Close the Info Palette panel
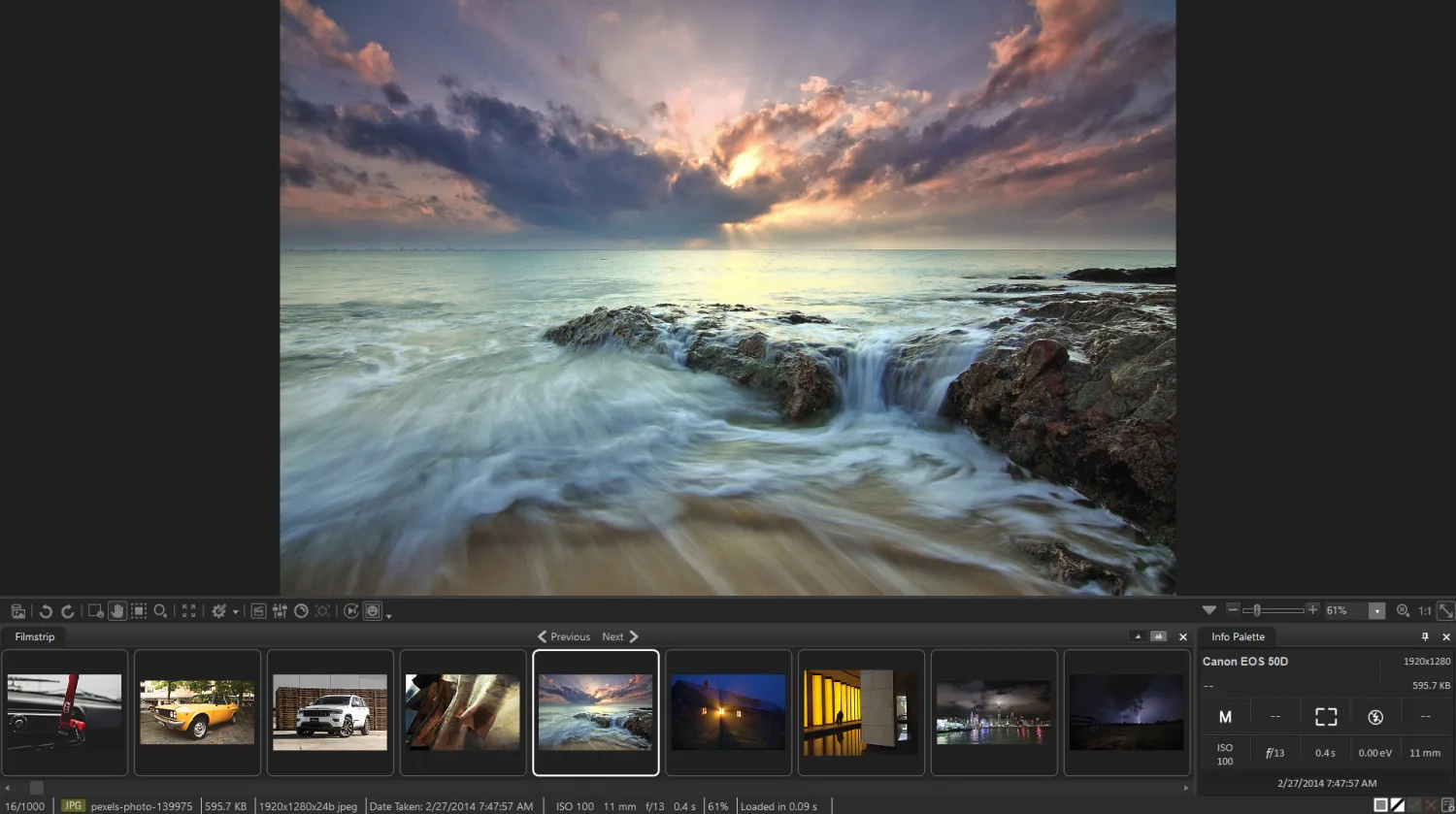The width and height of the screenshot is (1456, 814). [1445, 637]
